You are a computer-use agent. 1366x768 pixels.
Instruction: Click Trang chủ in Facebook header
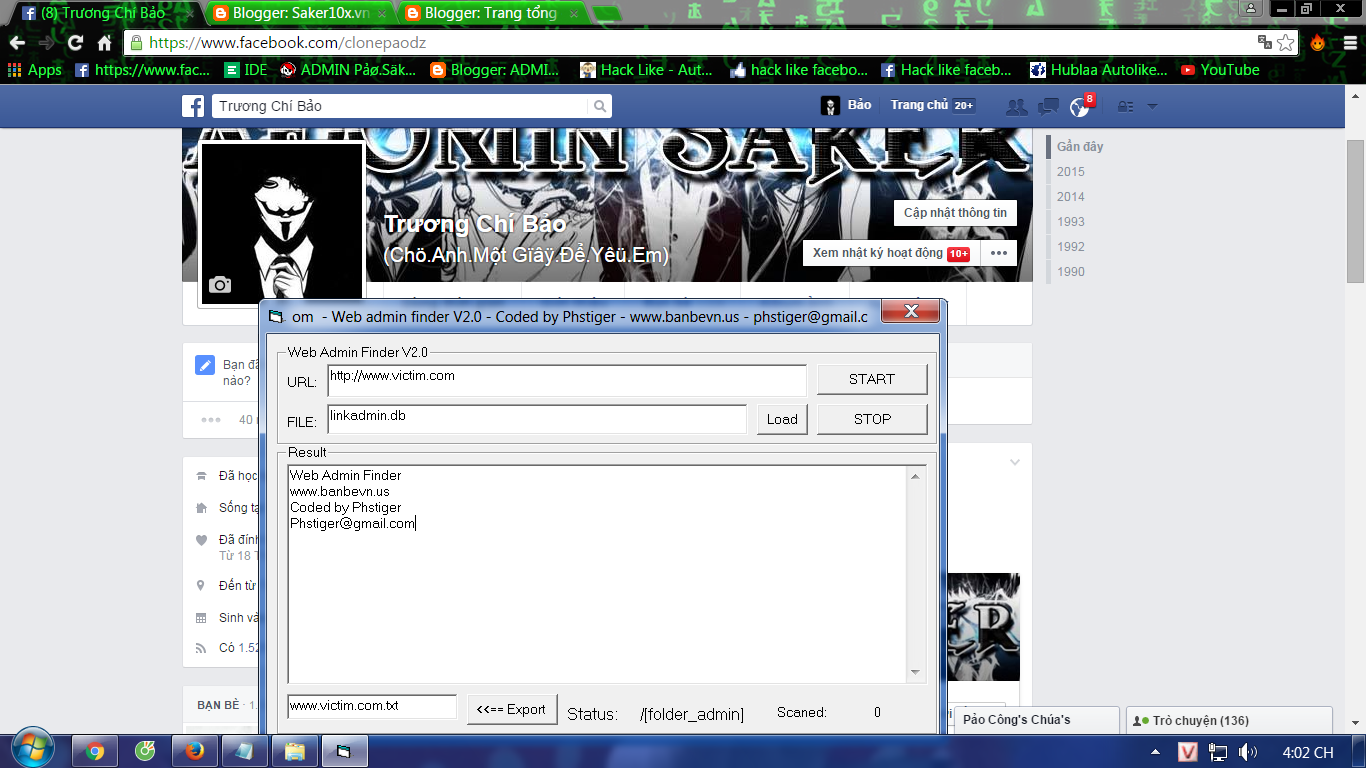pos(919,105)
